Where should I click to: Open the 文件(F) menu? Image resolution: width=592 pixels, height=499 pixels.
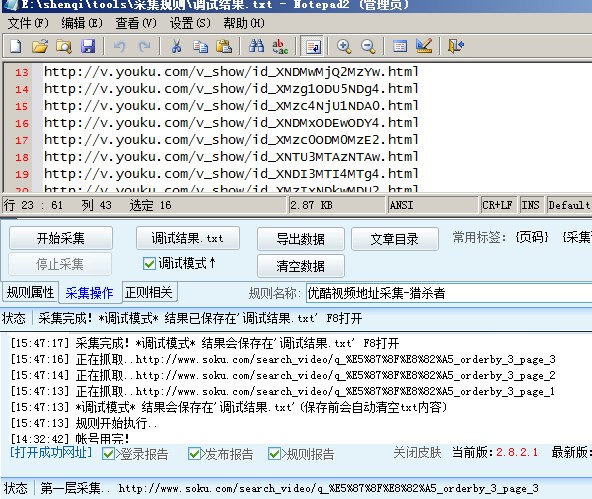click(x=28, y=23)
